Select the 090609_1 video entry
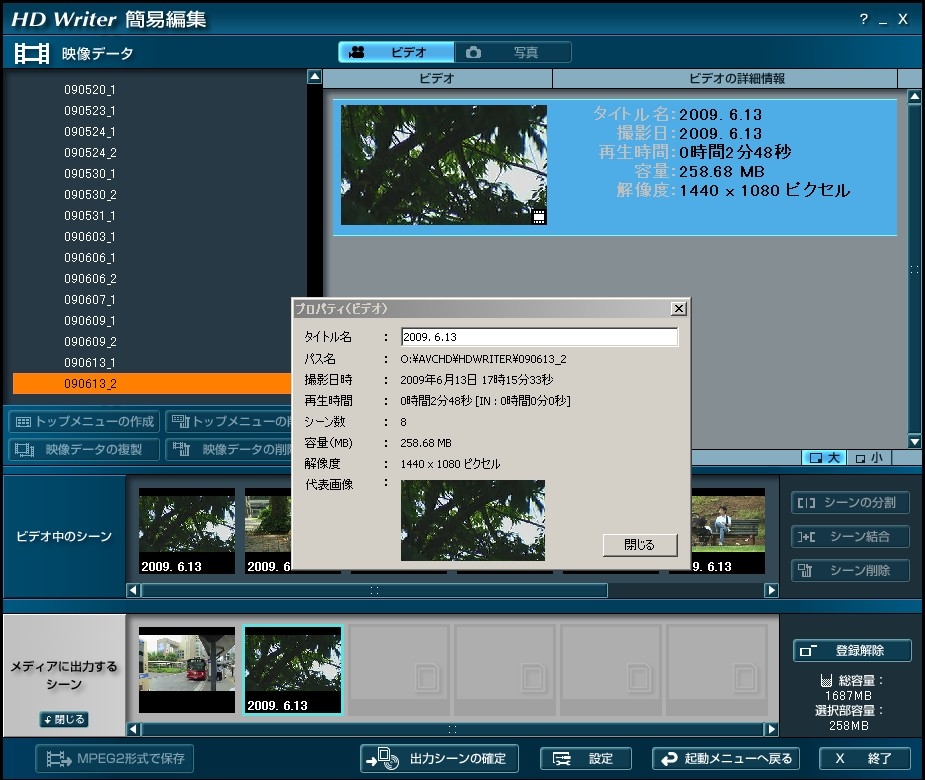Viewport: 925px width, 780px height. (x=90, y=321)
